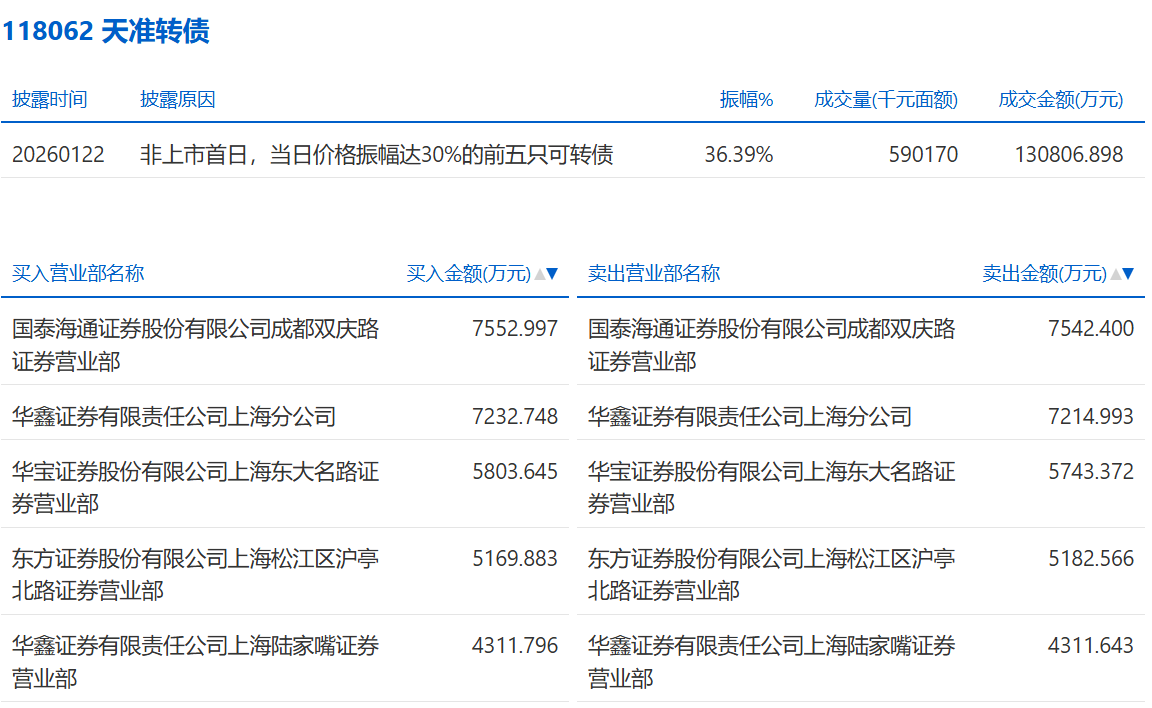
Task: Select the 卖出营业部名称 column header
Action: (654, 274)
